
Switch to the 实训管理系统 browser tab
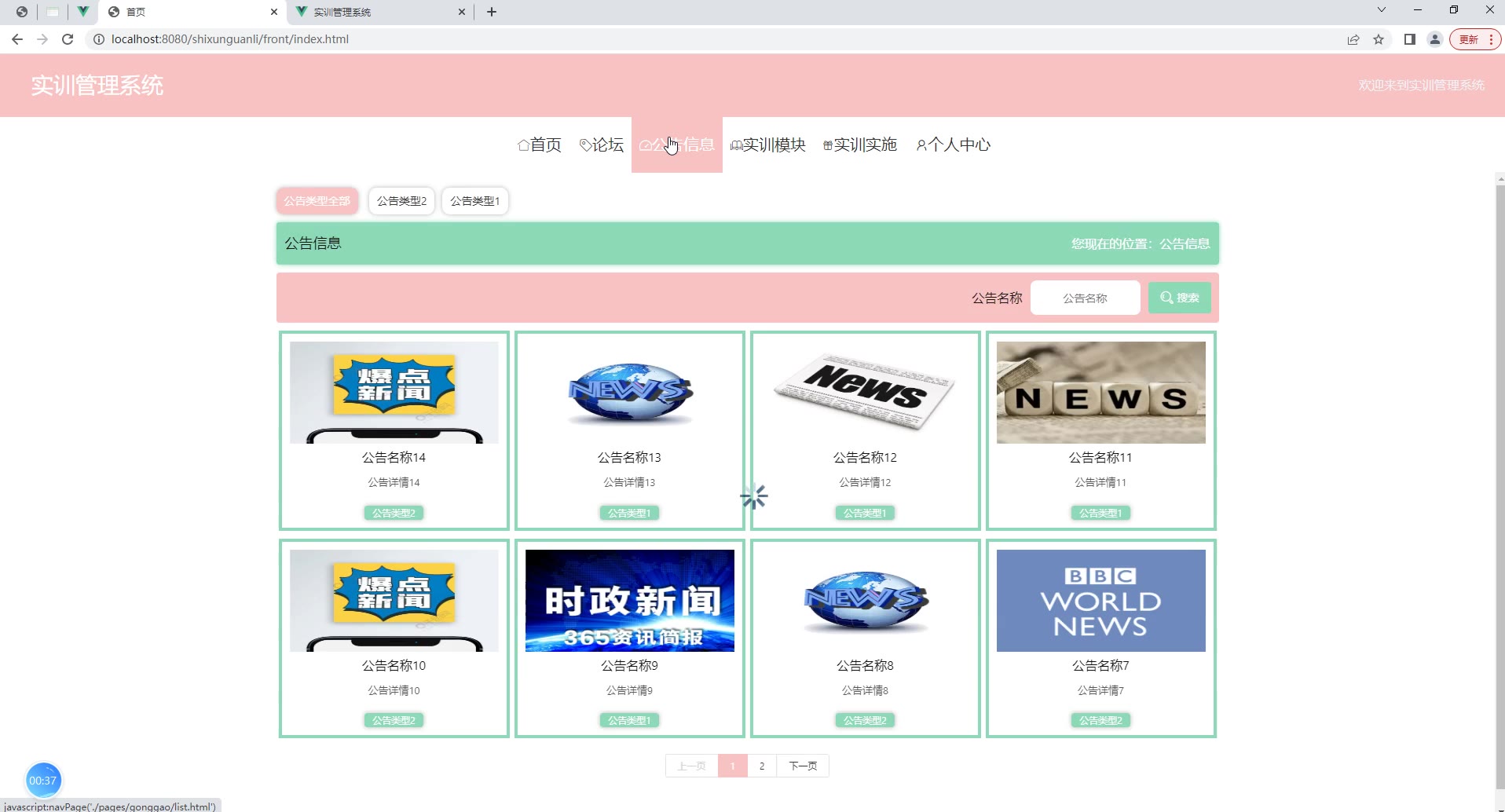coord(377,12)
